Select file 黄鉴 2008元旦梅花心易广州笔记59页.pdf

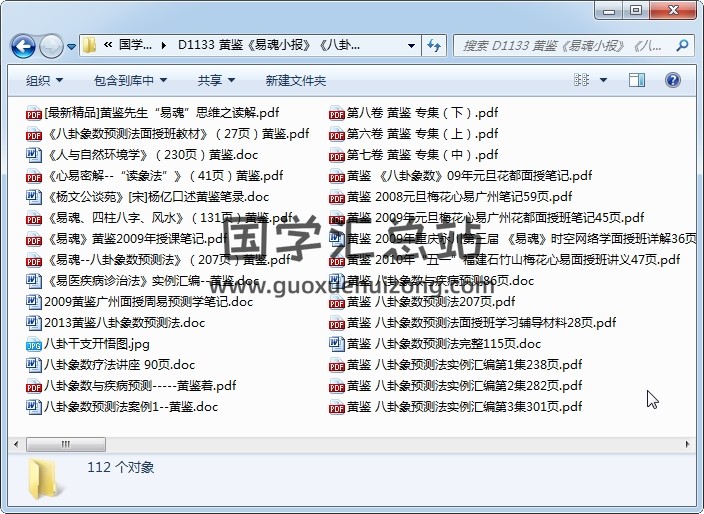click(x=459, y=197)
